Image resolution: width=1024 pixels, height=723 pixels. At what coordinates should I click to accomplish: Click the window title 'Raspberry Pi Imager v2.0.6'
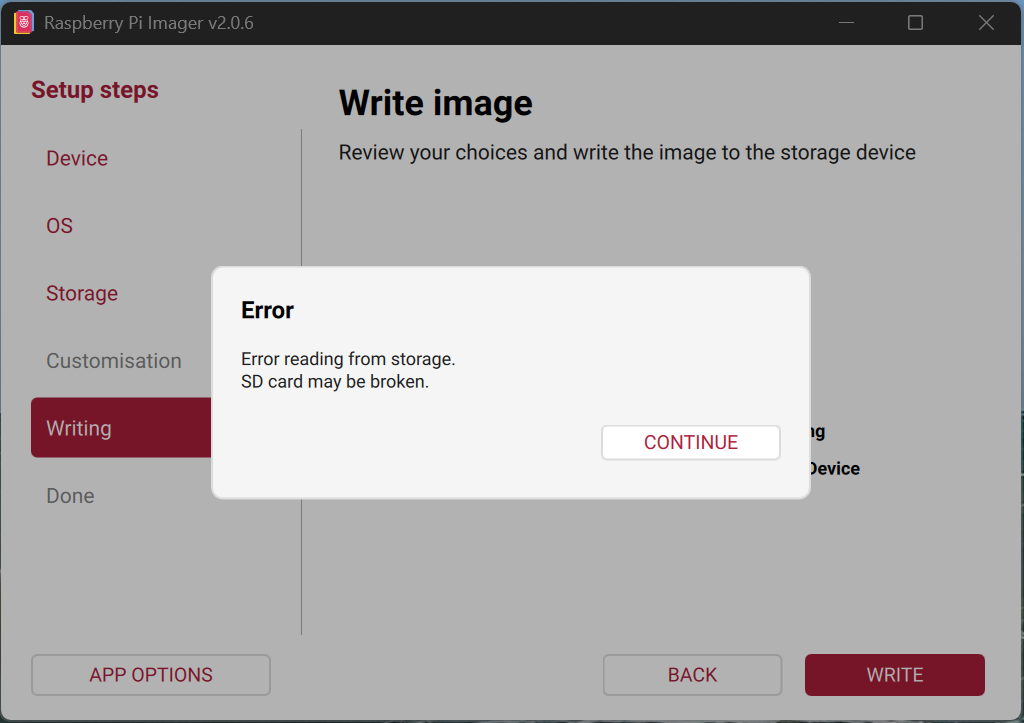coord(149,22)
